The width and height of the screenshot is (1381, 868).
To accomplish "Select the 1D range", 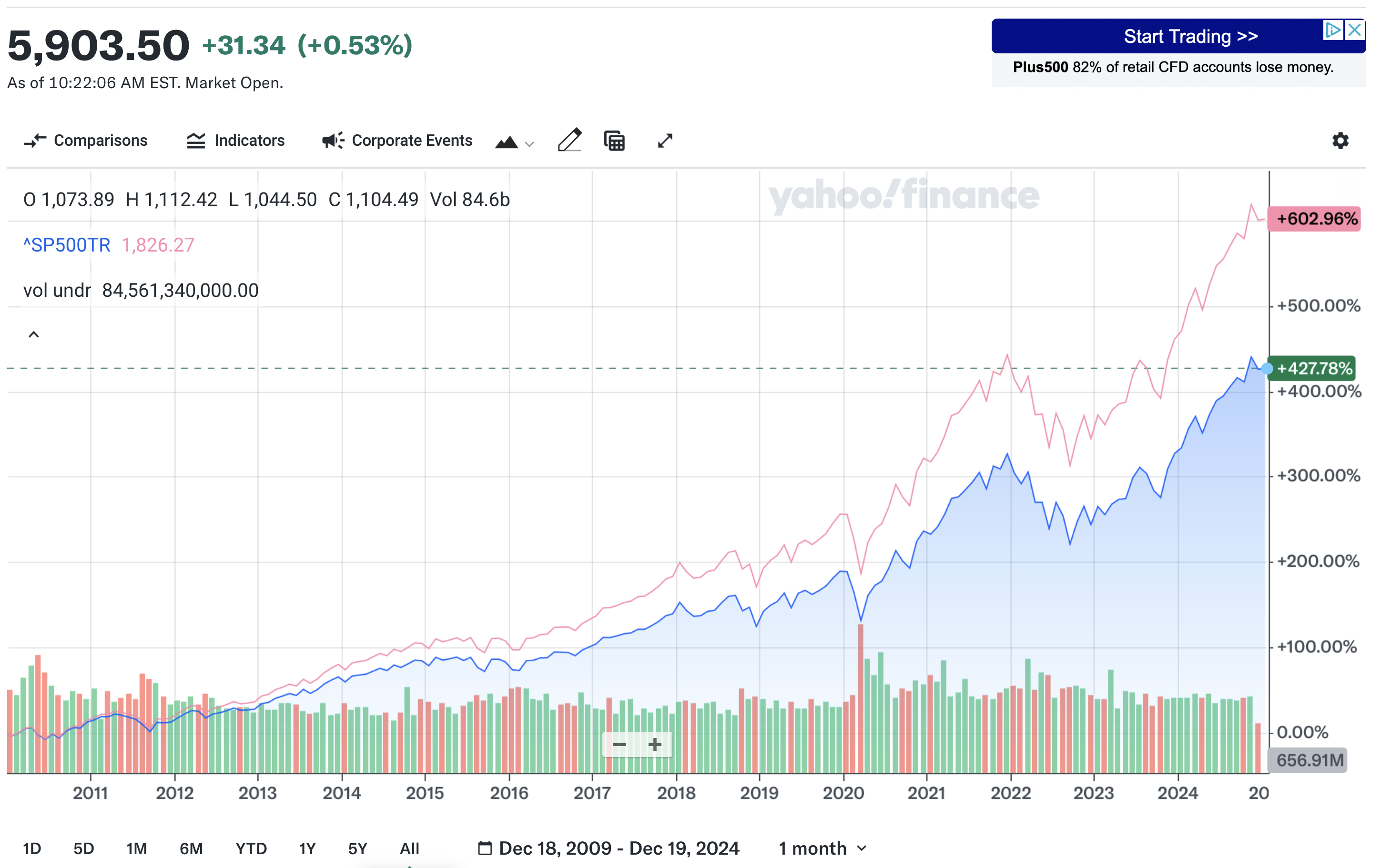I will [x=32, y=848].
